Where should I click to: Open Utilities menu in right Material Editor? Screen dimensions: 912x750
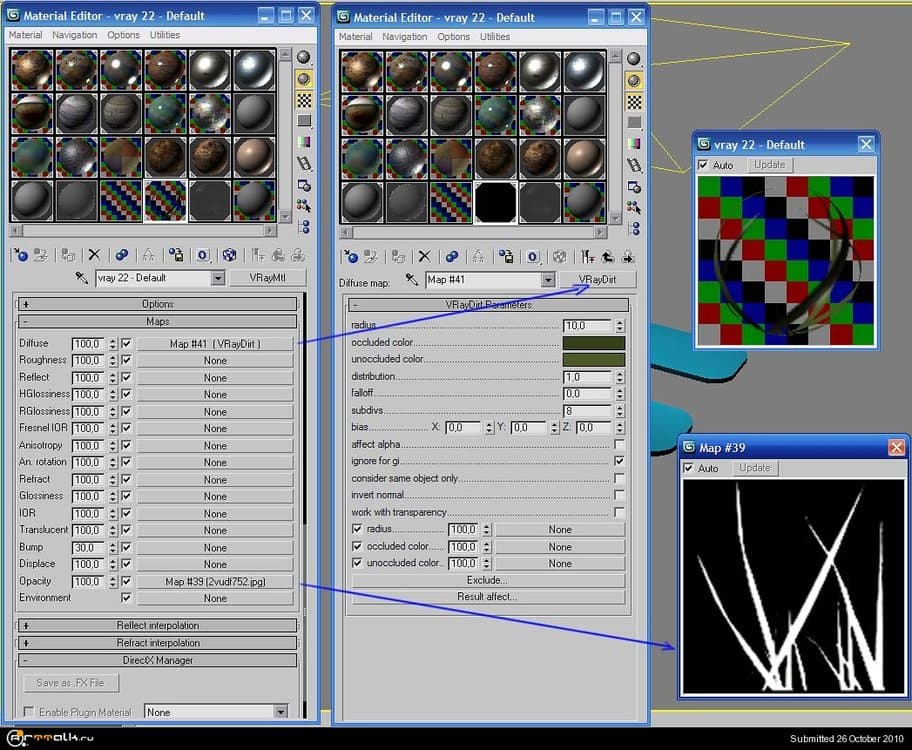tap(494, 37)
